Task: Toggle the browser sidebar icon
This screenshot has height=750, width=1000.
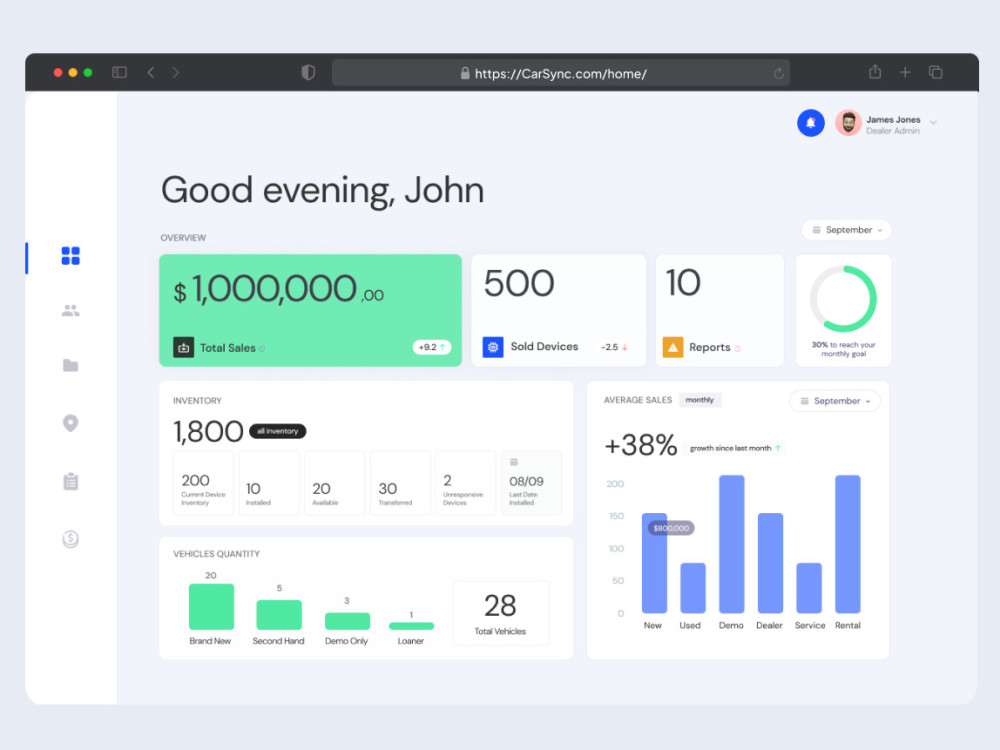Action: click(119, 73)
